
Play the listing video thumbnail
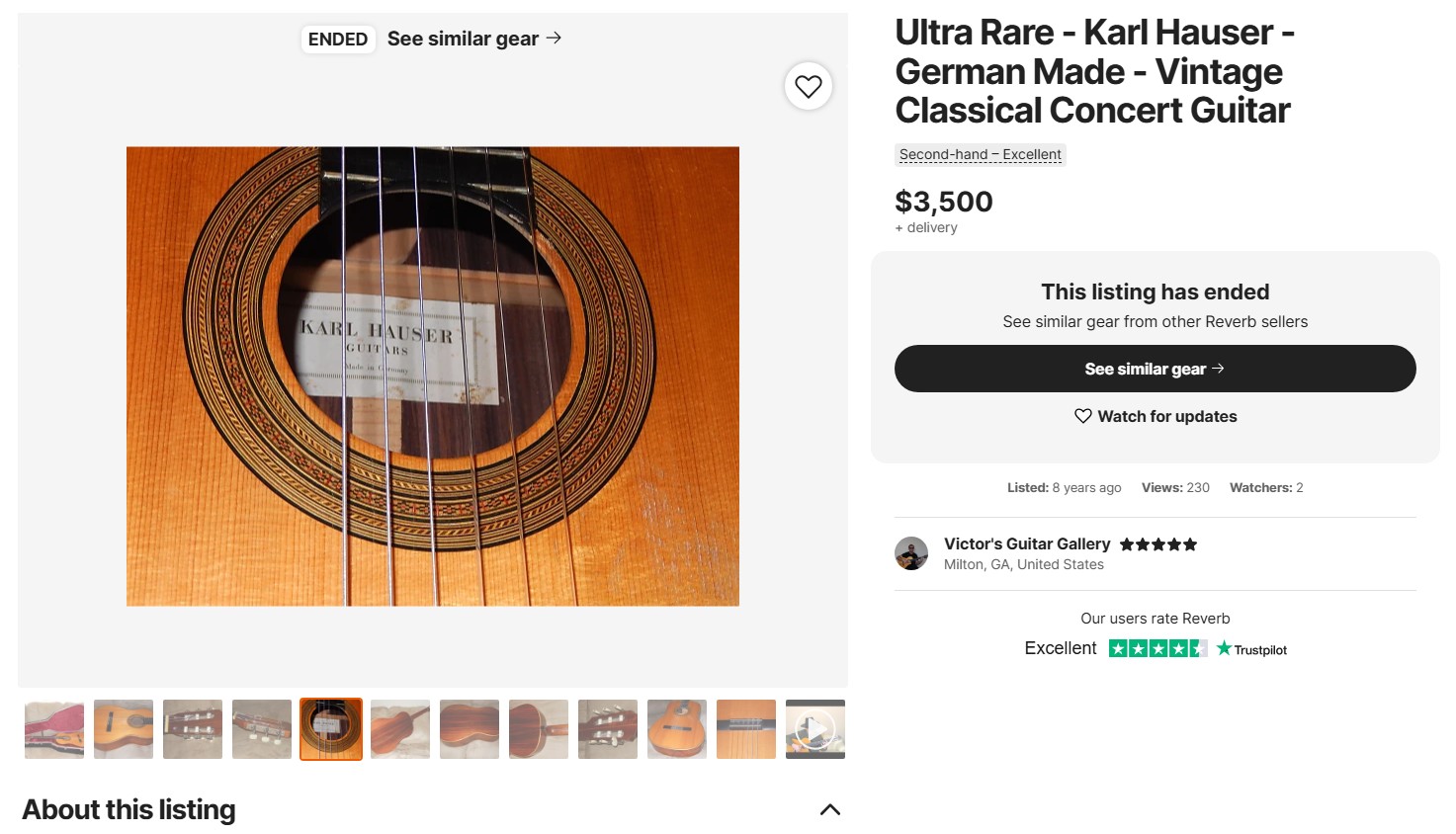(814, 729)
